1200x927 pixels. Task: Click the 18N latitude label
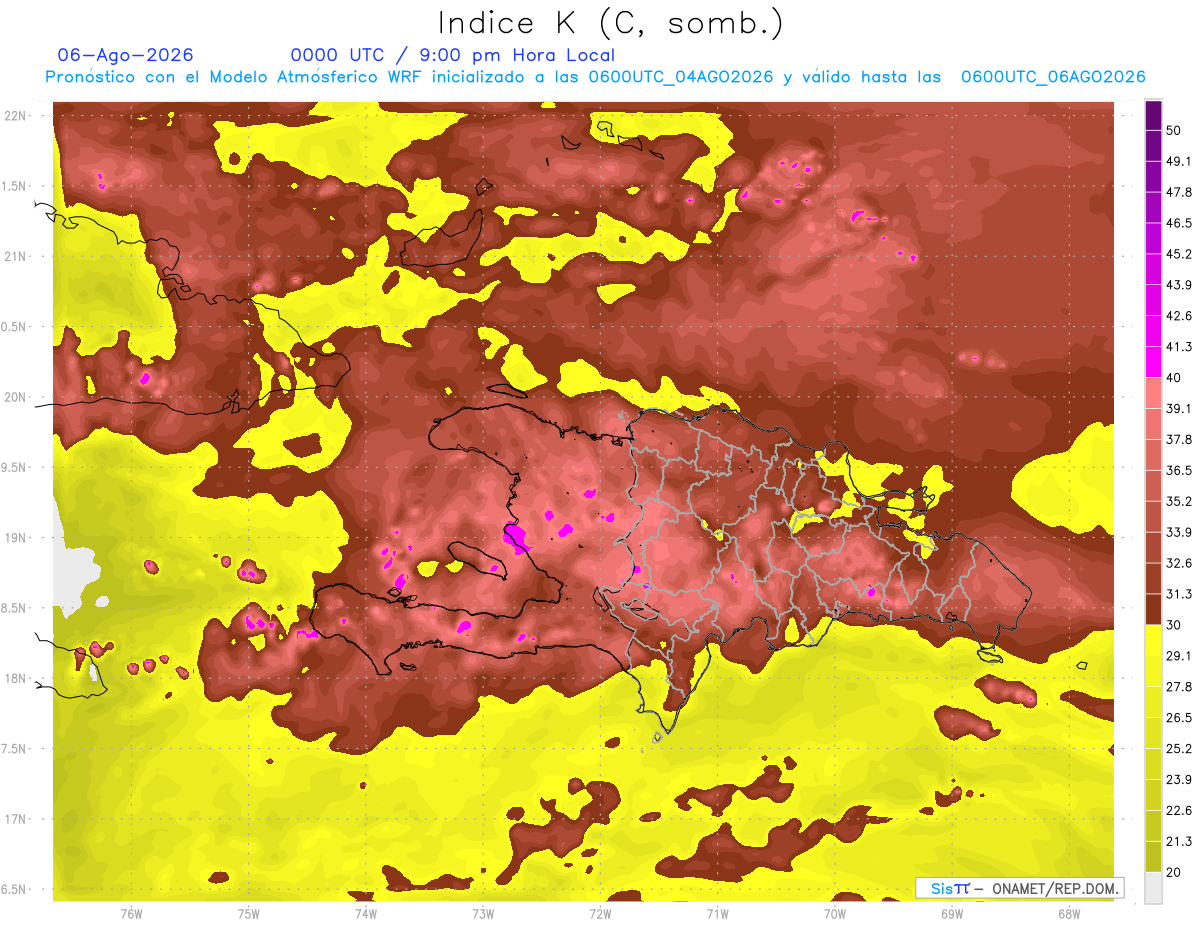point(15,678)
